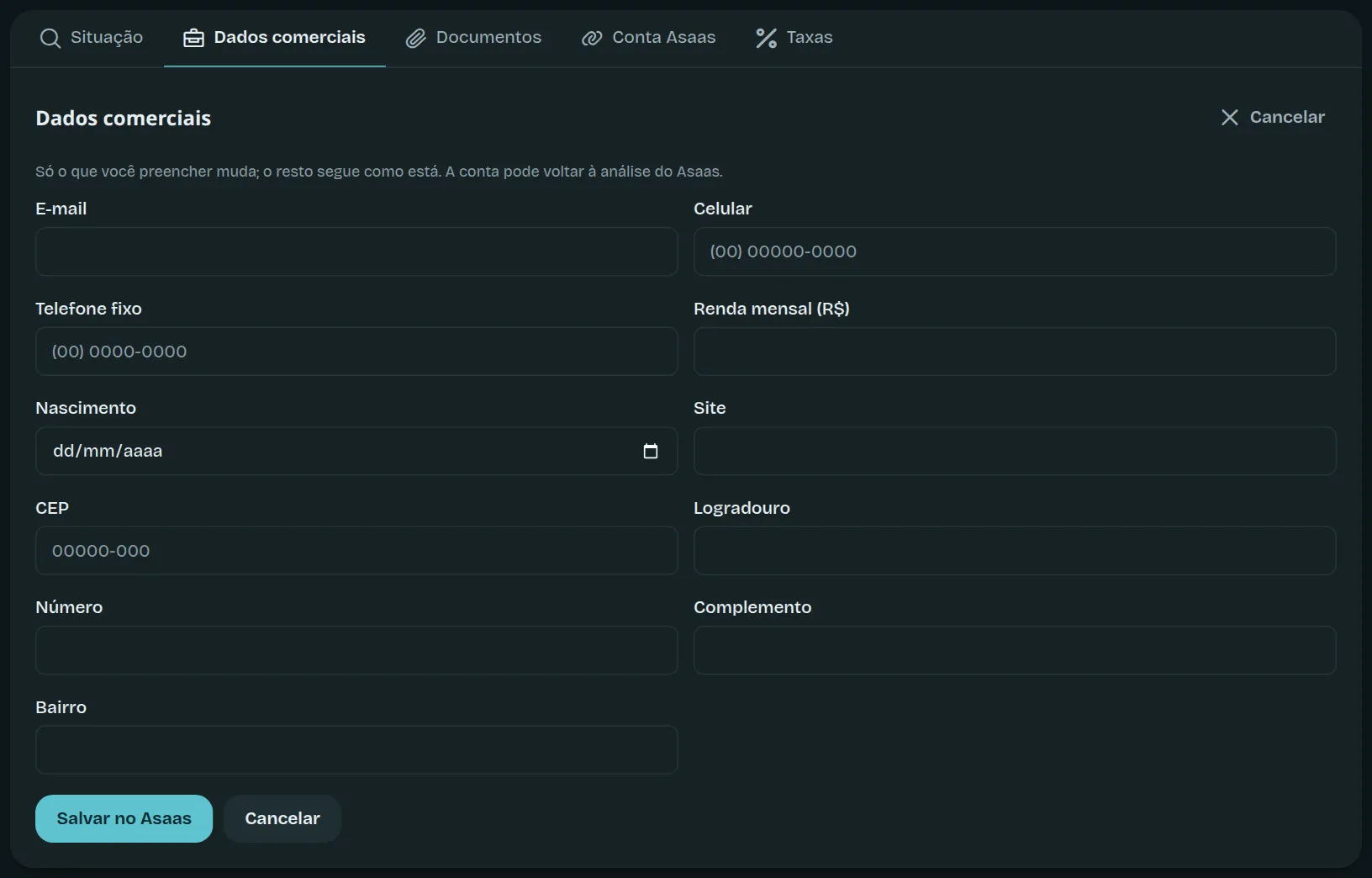Click the Renda mensal (R$) field
The width and height of the screenshot is (1372, 878).
click(x=1015, y=352)
